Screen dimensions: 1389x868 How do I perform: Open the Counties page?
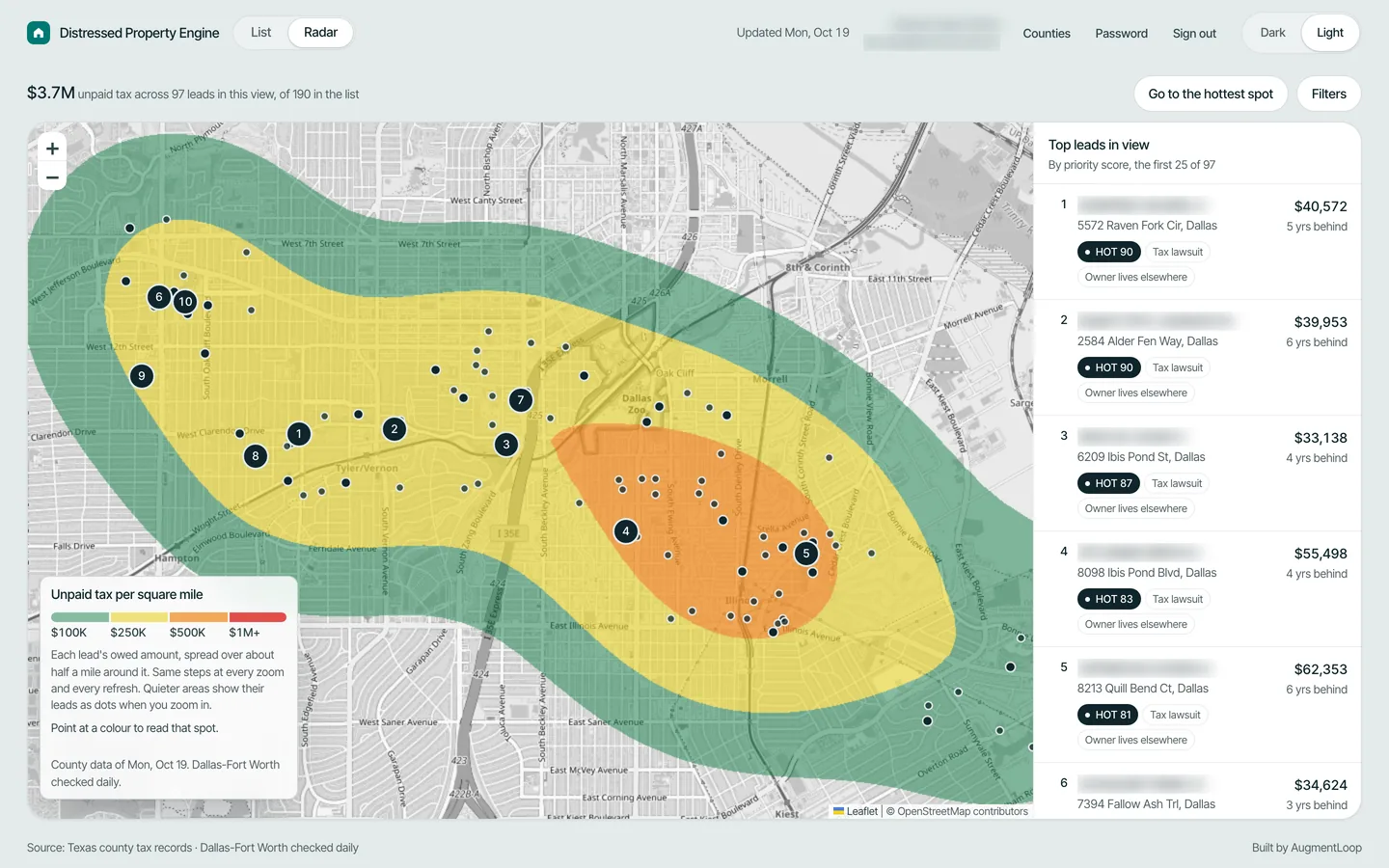[x=1047, y=34]
